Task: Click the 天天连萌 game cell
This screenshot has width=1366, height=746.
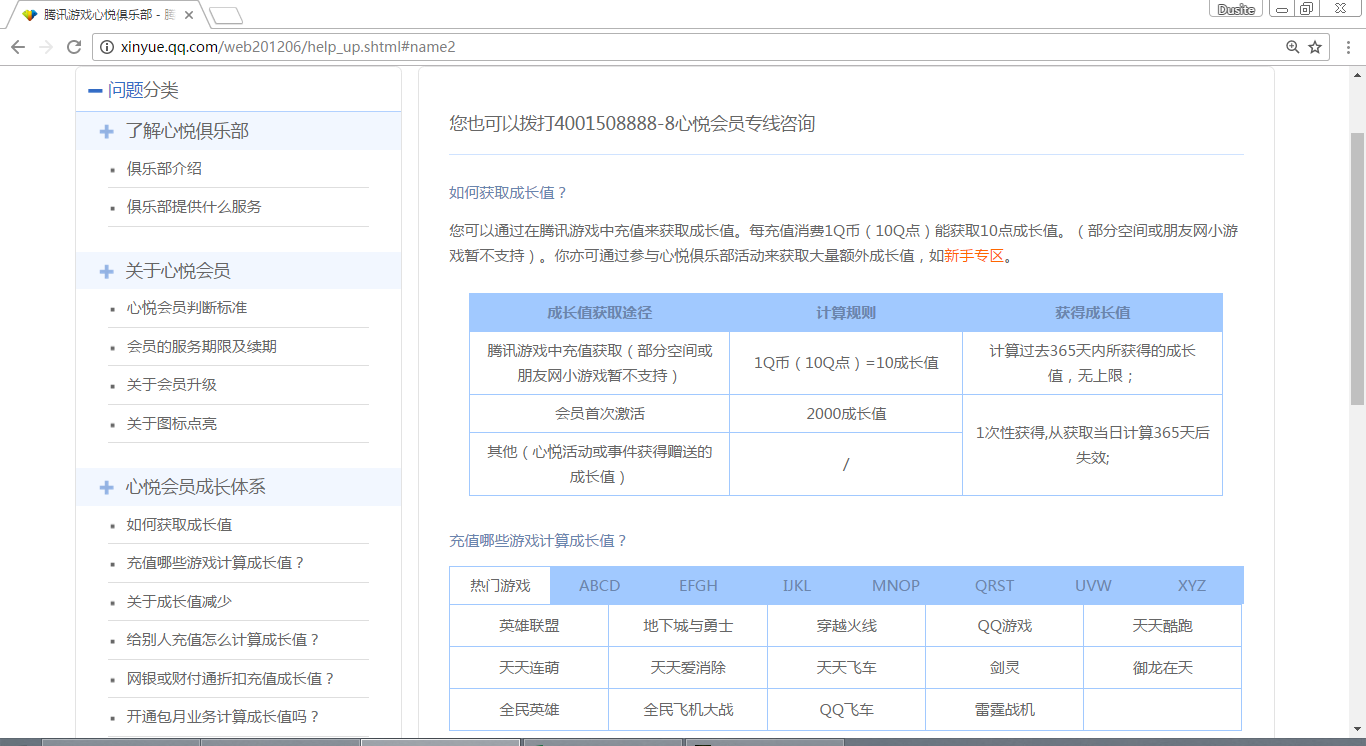Action: pos(529,668)
